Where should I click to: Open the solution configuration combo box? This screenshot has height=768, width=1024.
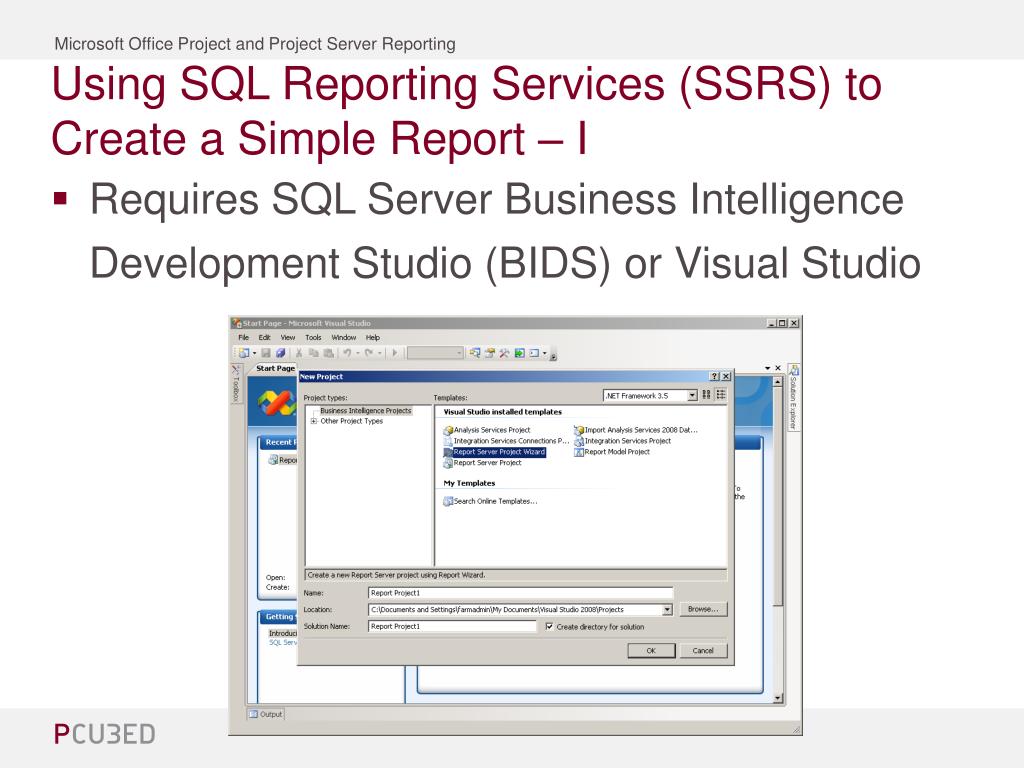tap(435, 353)
